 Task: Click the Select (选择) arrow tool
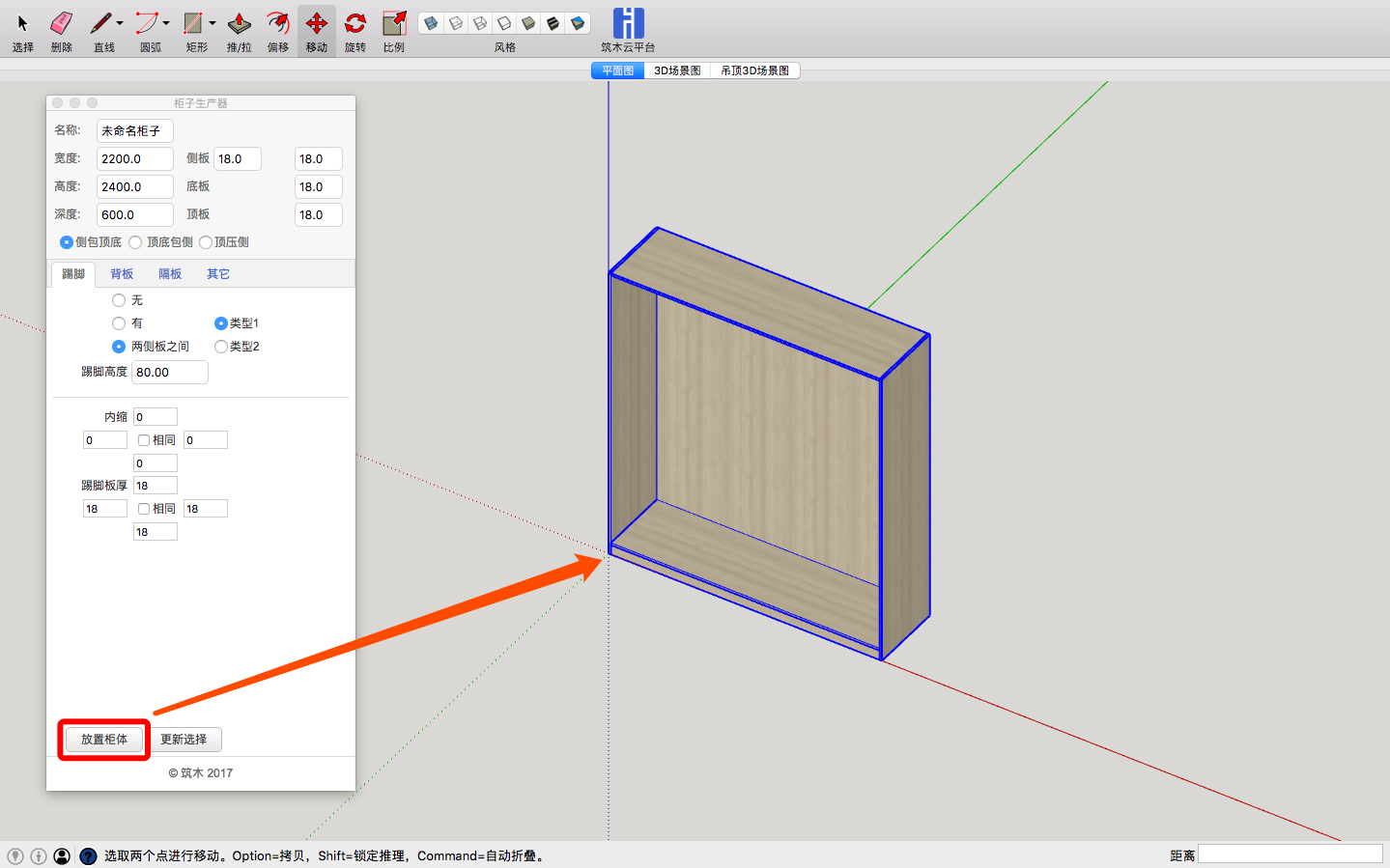[x=23, y=24]
